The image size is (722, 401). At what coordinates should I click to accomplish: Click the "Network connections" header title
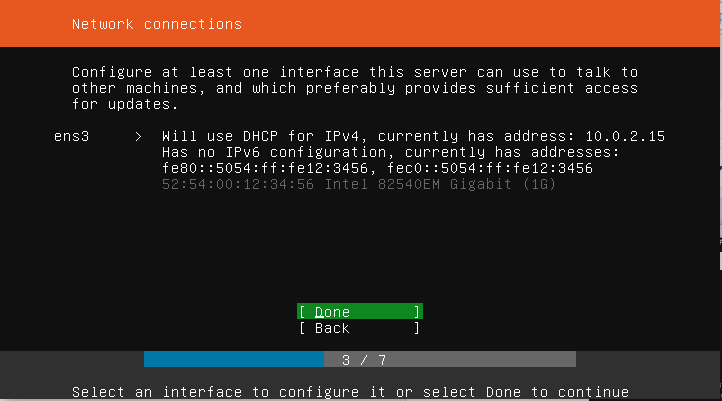(157, 23)
